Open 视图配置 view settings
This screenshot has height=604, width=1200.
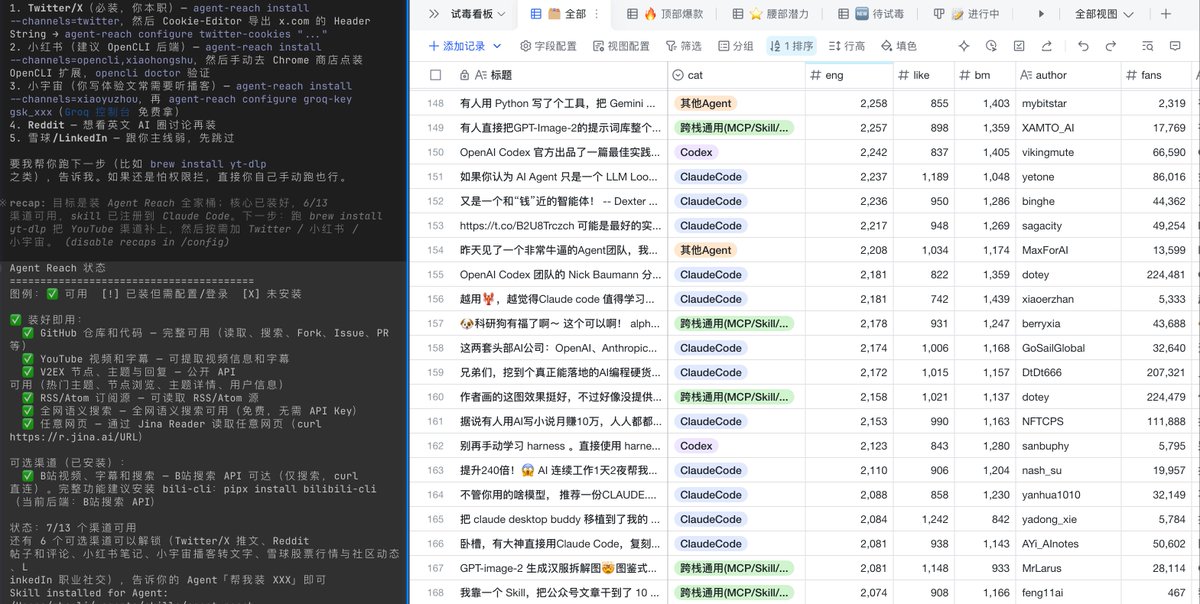620,46
